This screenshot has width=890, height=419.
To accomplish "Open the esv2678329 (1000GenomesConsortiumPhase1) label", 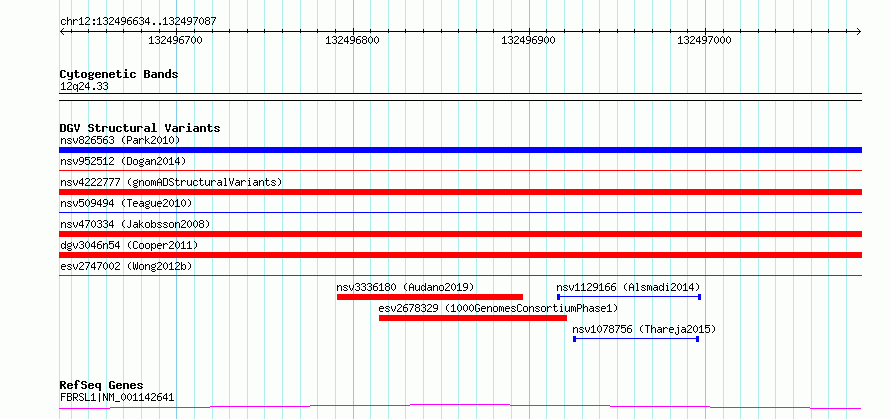I will (498, 308).
